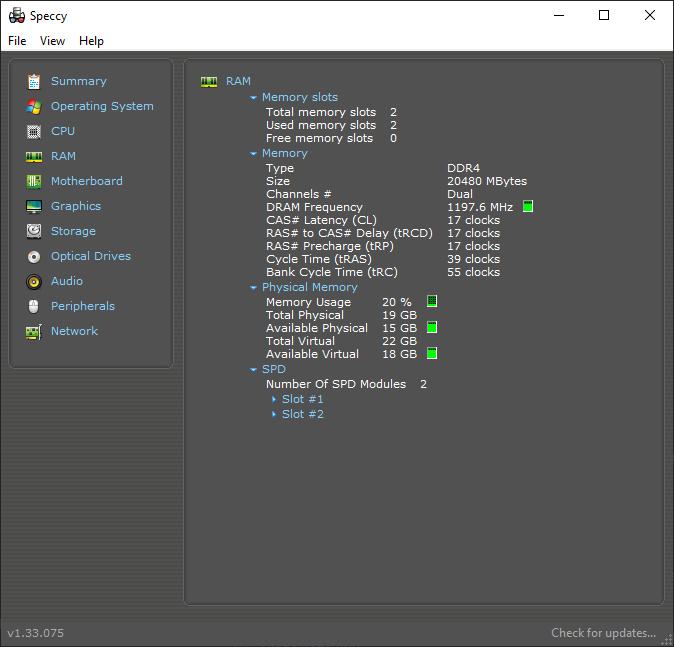Screen dimensions: 674x647
Task: Click the green DRAM Frequency indicator
Action: click(528, 207)
